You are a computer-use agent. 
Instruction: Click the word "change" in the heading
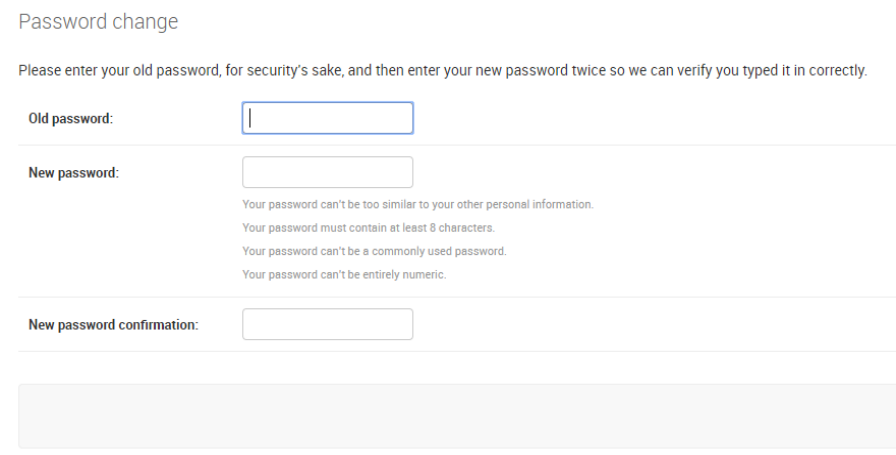[146, 22]
